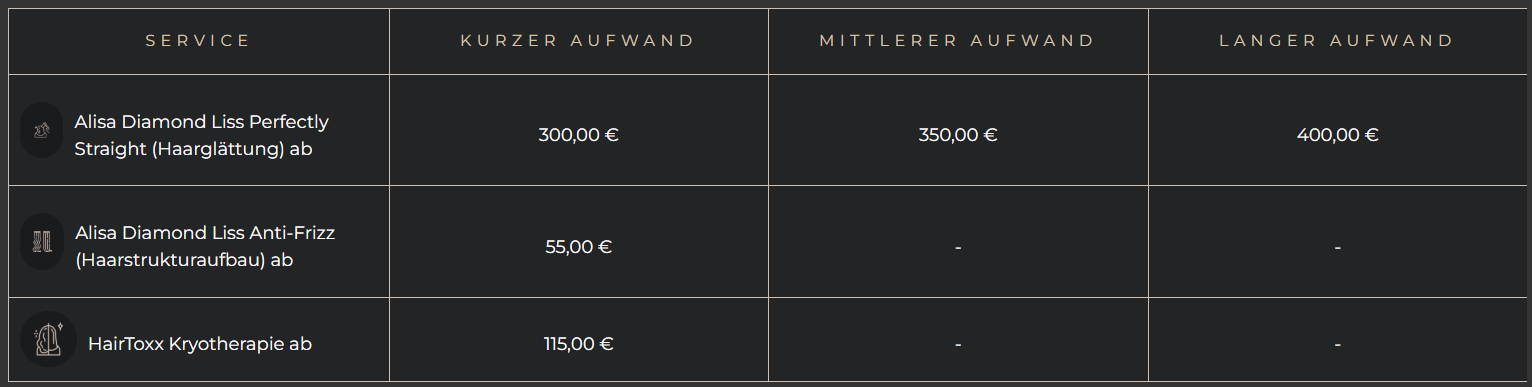Click Anti-Frizz langer Aufwand dash cell
1532x387 pixels.
point(1337,247)
